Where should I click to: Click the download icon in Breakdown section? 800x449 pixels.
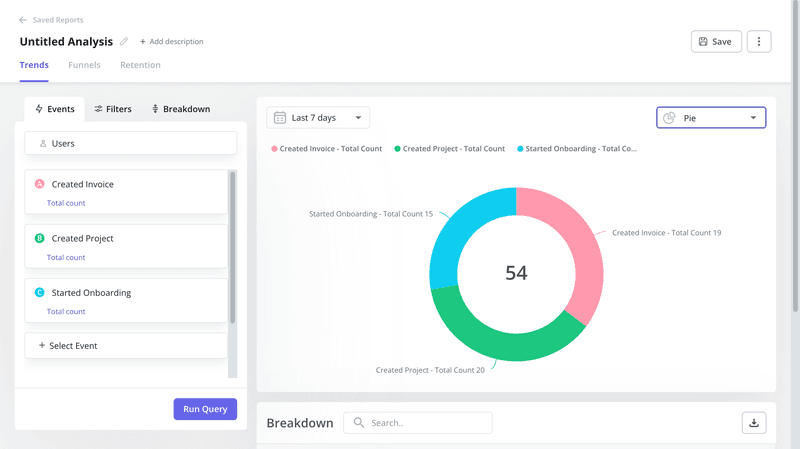[754, 423]
